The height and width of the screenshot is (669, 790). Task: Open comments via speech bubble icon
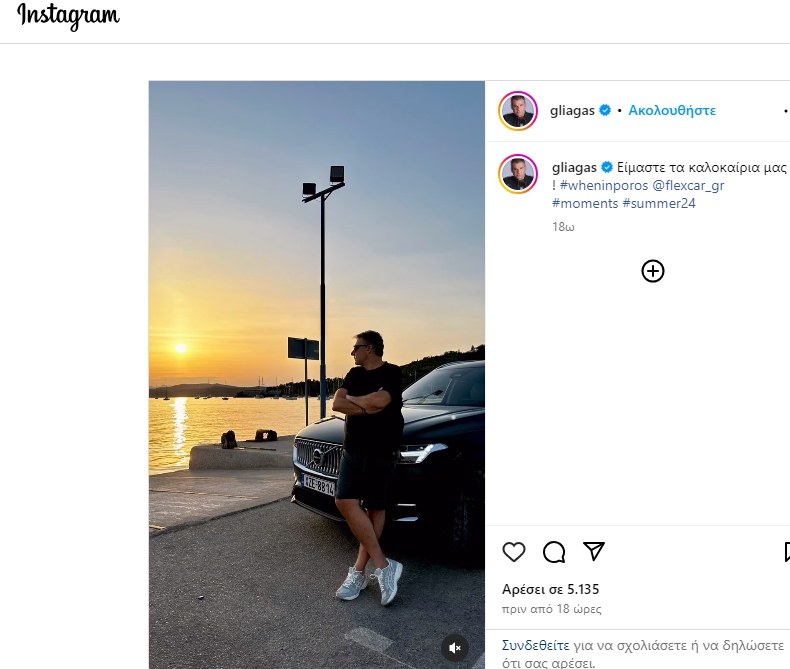pos(554,552)
